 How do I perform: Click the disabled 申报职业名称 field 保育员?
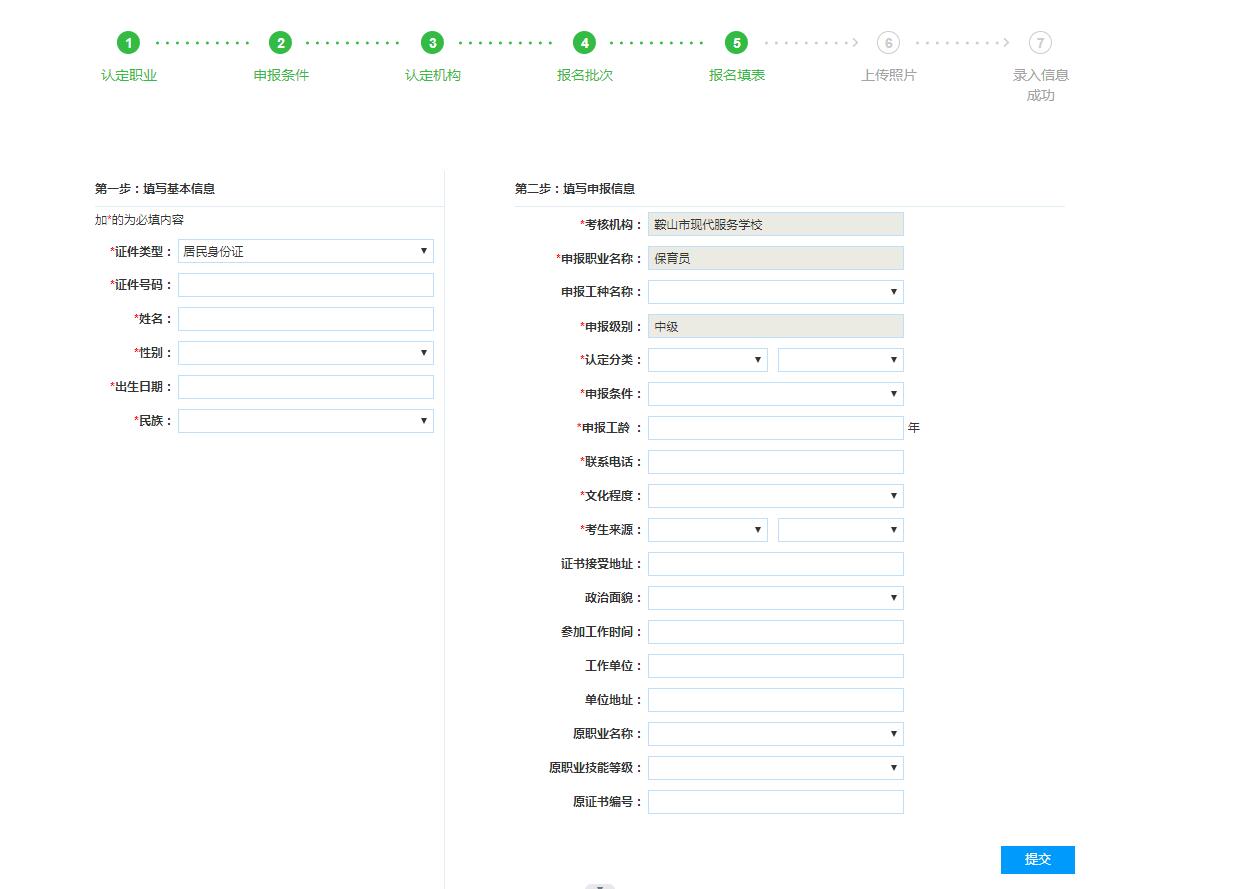click(x=776, y=258)
